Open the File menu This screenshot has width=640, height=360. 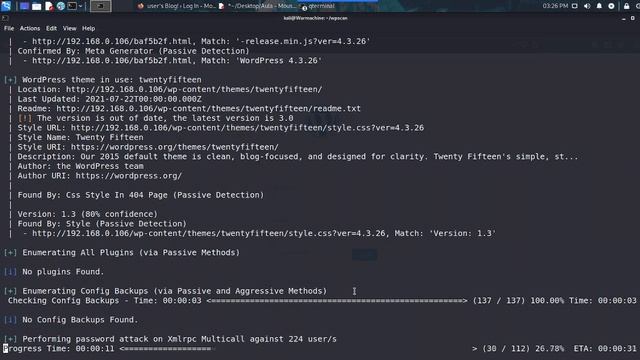[x=9, y=29]
